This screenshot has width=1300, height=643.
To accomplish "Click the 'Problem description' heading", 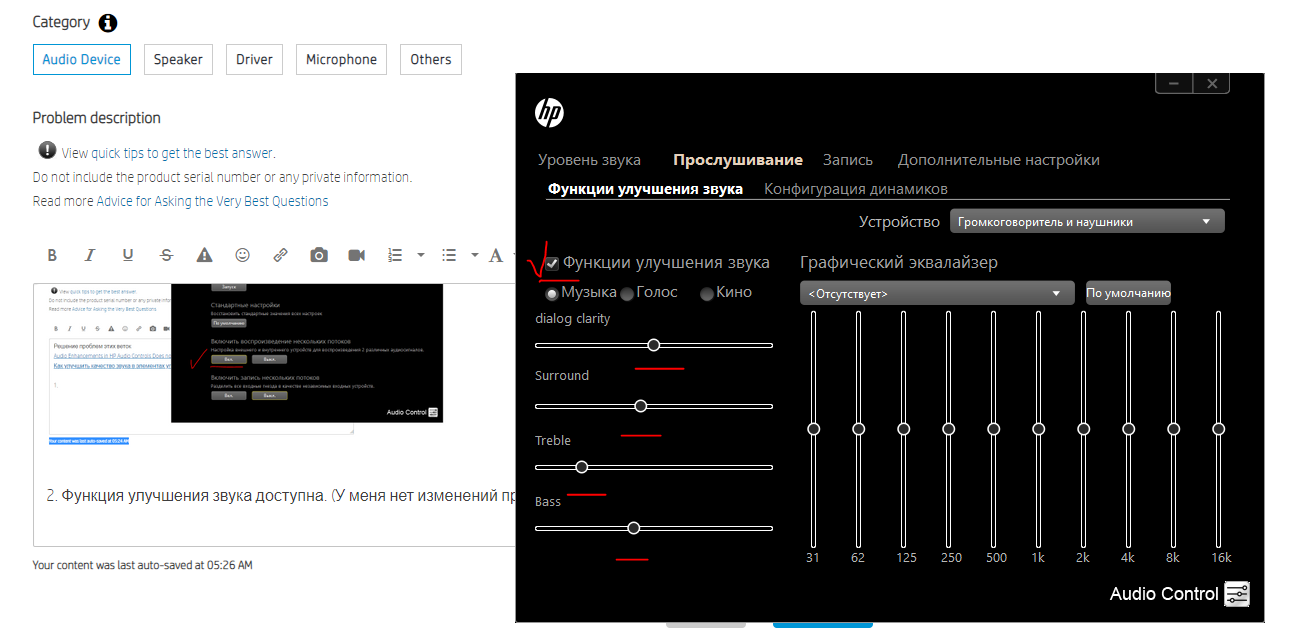I will [x=96, y=118].
